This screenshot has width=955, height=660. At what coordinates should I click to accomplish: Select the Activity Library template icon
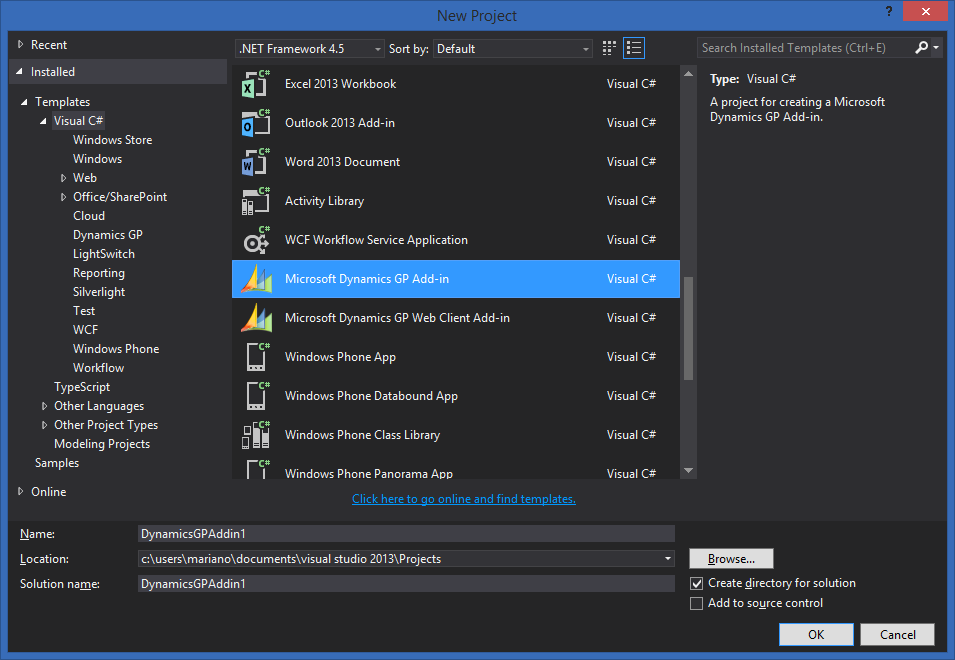[x=256, y=200]
